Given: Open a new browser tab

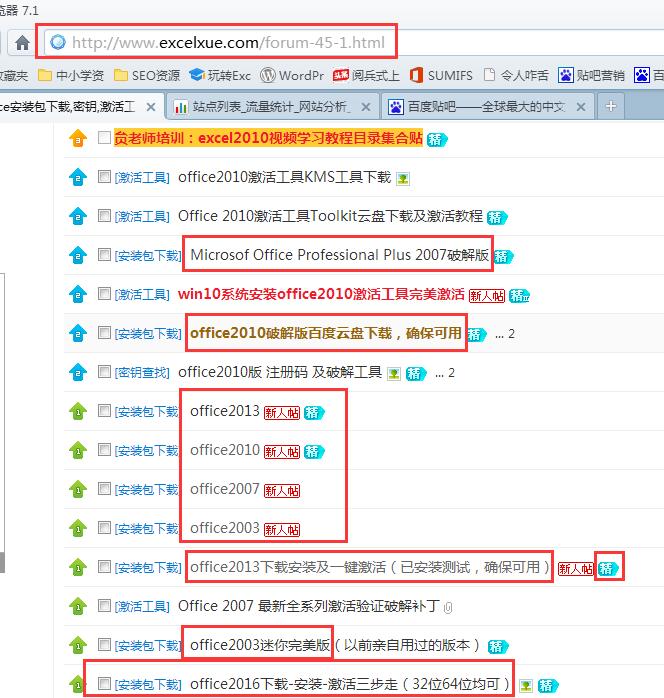Looking at the screenshot, I should pos(611,106).
